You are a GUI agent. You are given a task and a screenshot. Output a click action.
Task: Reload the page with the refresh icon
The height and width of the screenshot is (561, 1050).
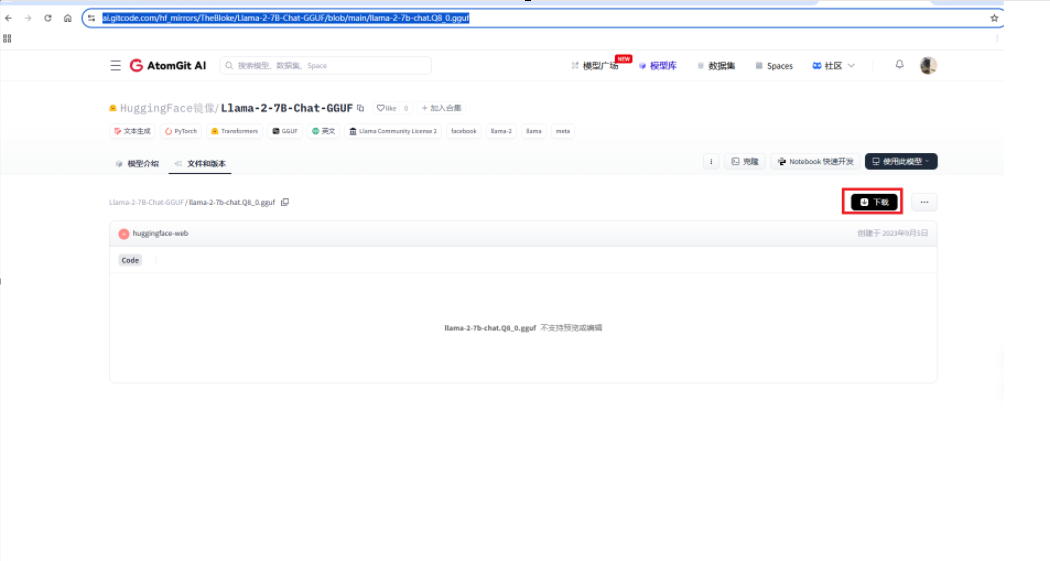click(x=48, y=18)
